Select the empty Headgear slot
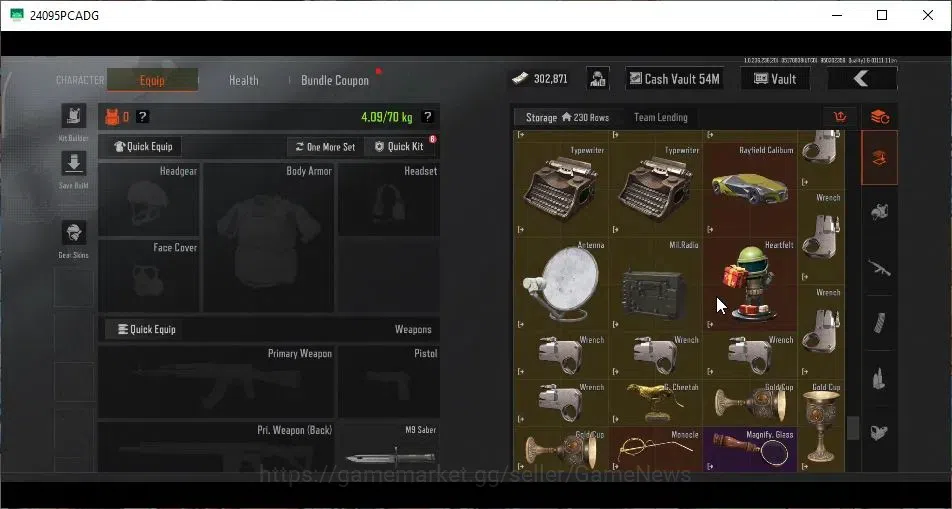This screenshot has width=952, height=509. pos(148,200)
